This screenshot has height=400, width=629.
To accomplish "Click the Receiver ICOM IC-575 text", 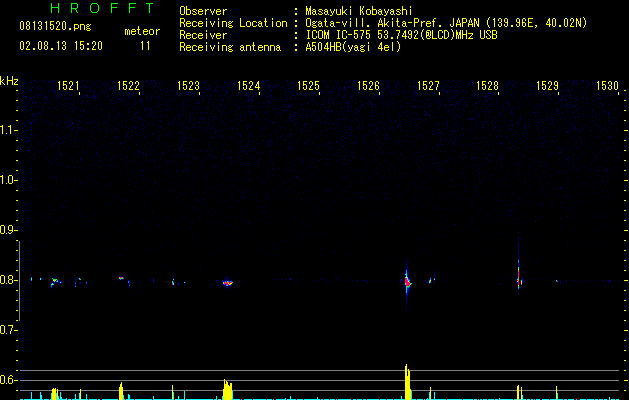I will (x=401, y=35).
